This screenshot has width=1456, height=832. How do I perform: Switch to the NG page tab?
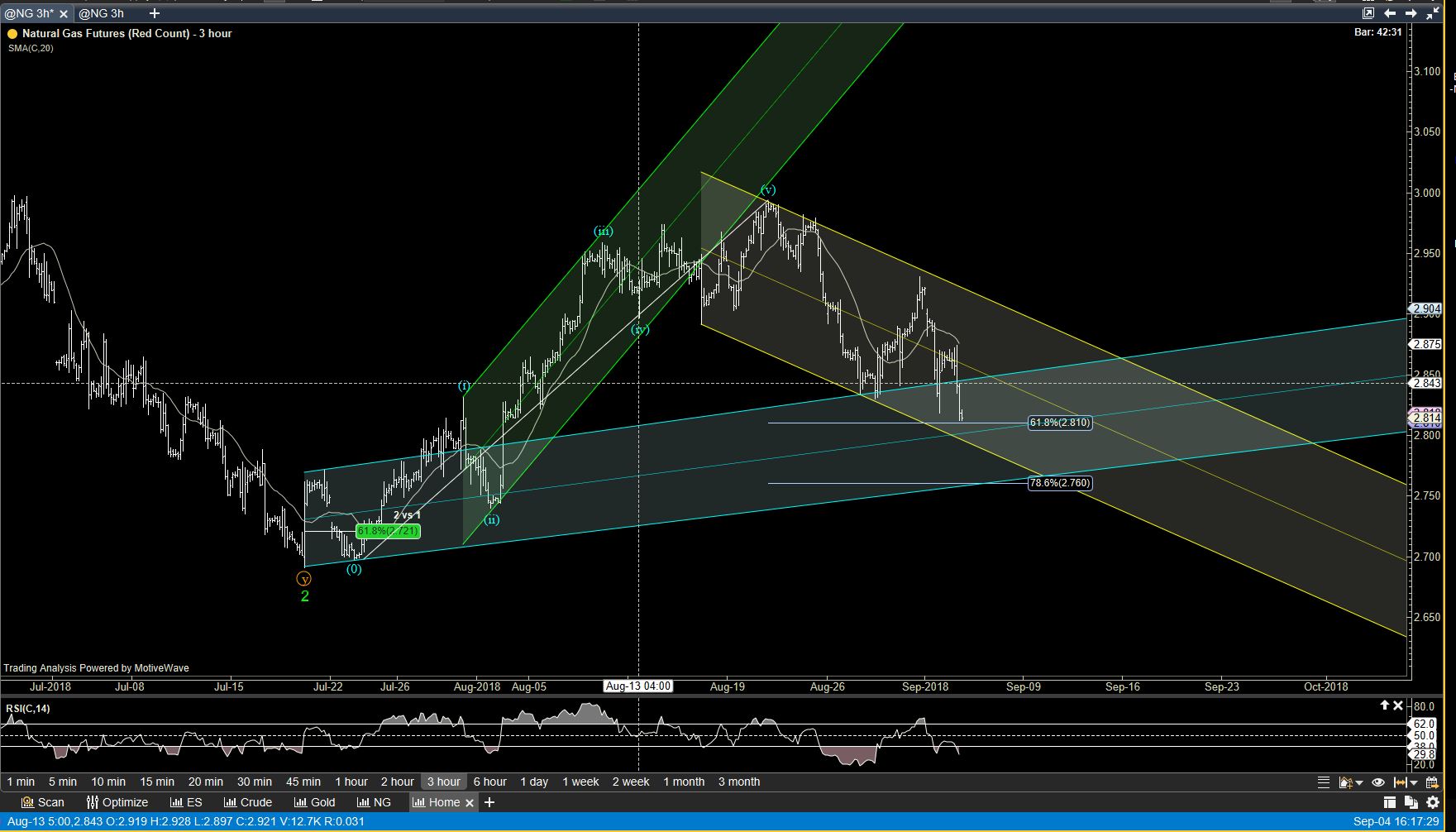coord(374,802)
